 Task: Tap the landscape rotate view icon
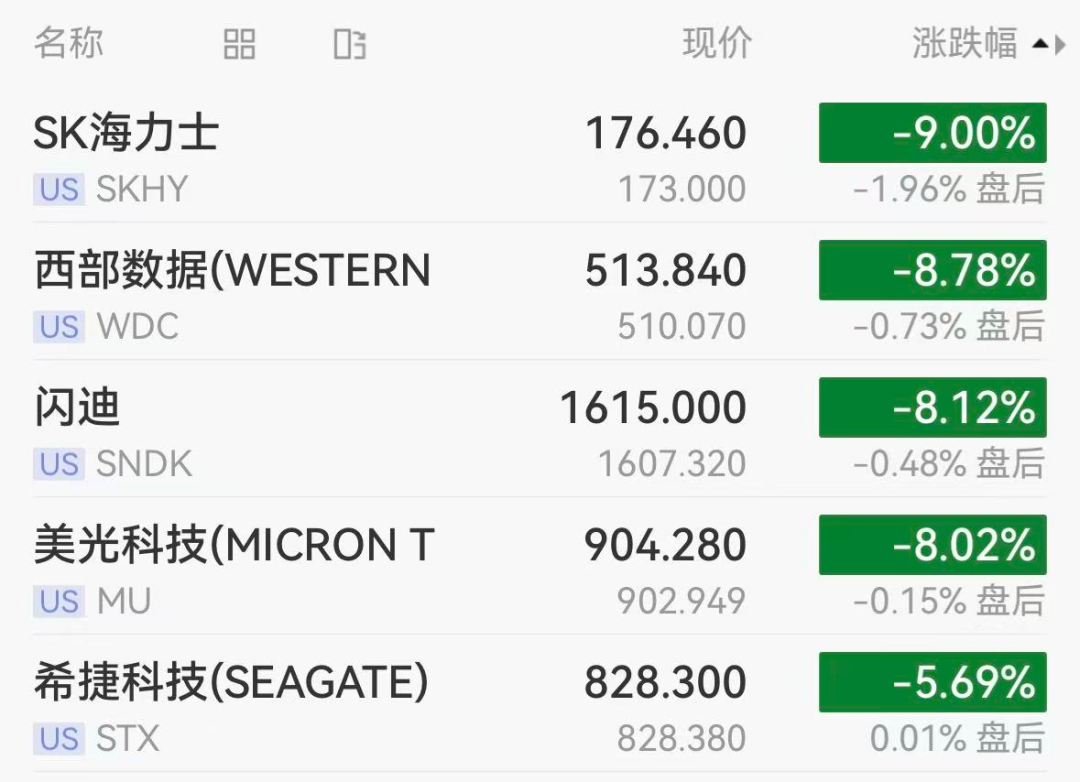350,44
